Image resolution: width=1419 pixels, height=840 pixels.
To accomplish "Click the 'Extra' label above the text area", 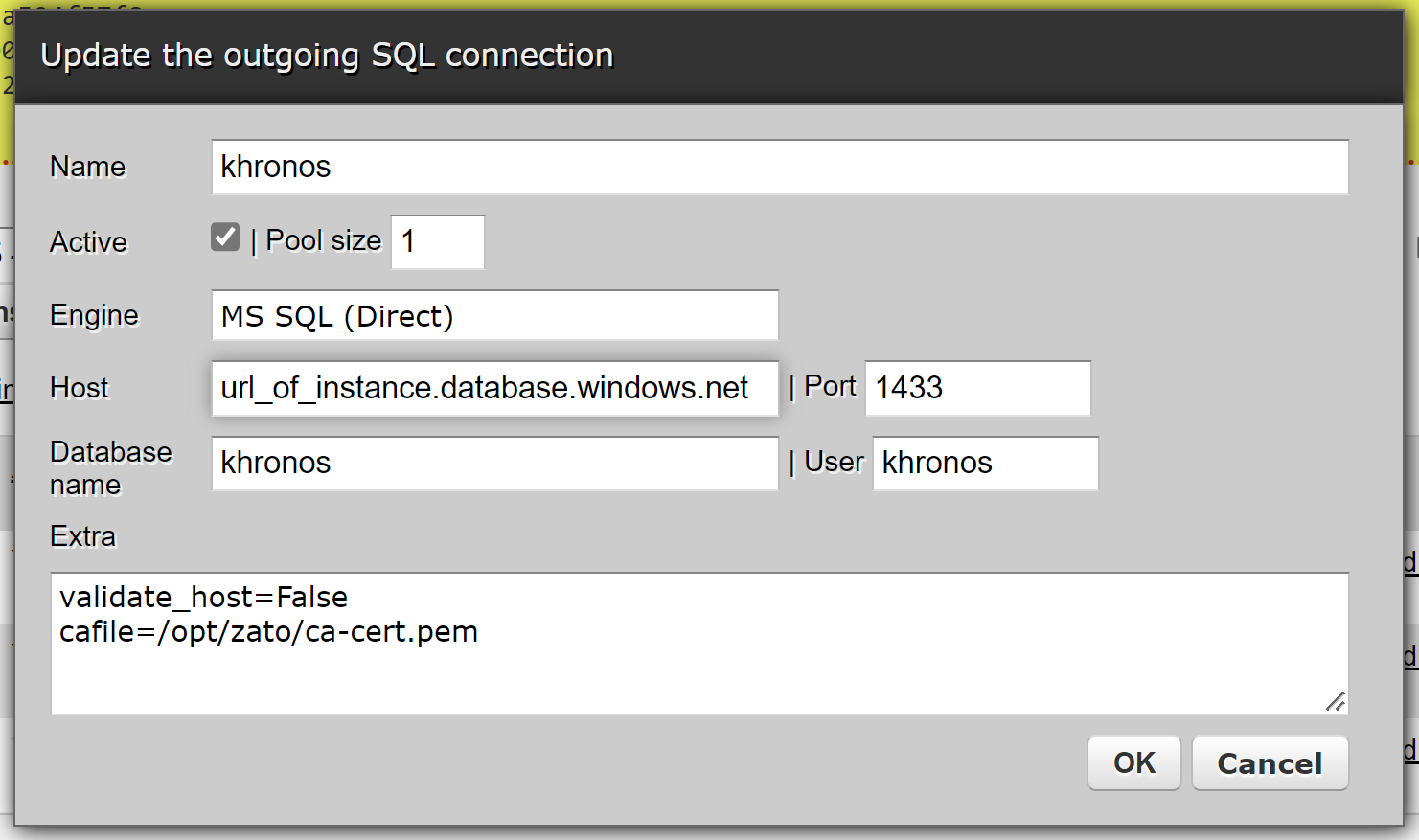I will coord(82,536).
